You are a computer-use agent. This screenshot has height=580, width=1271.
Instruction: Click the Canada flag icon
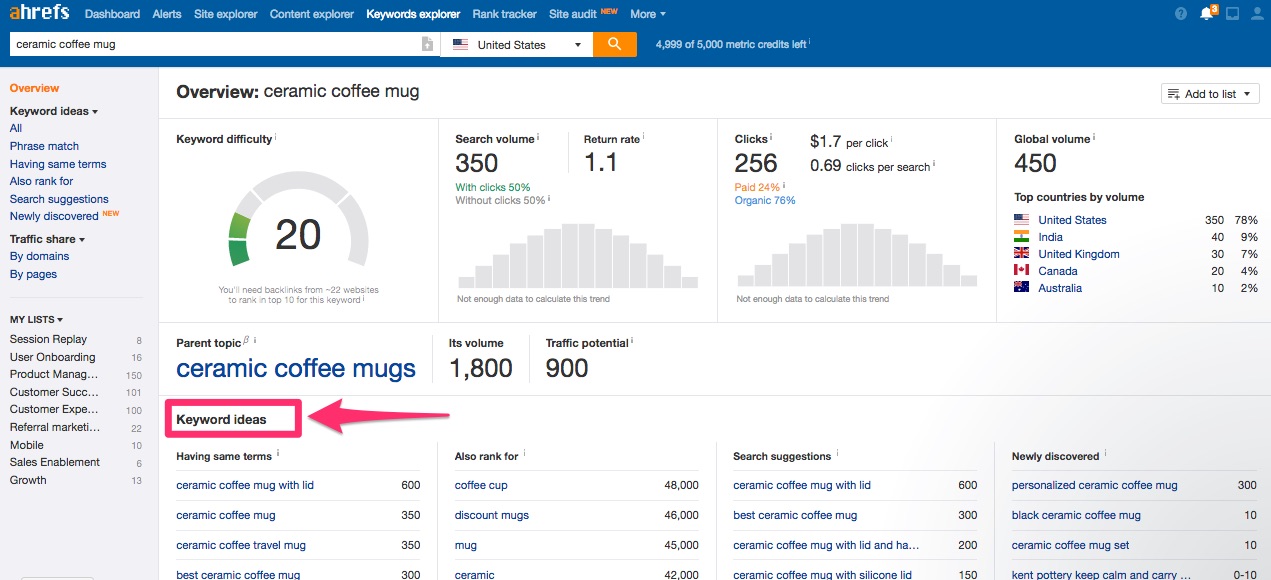click(1021, 271)
